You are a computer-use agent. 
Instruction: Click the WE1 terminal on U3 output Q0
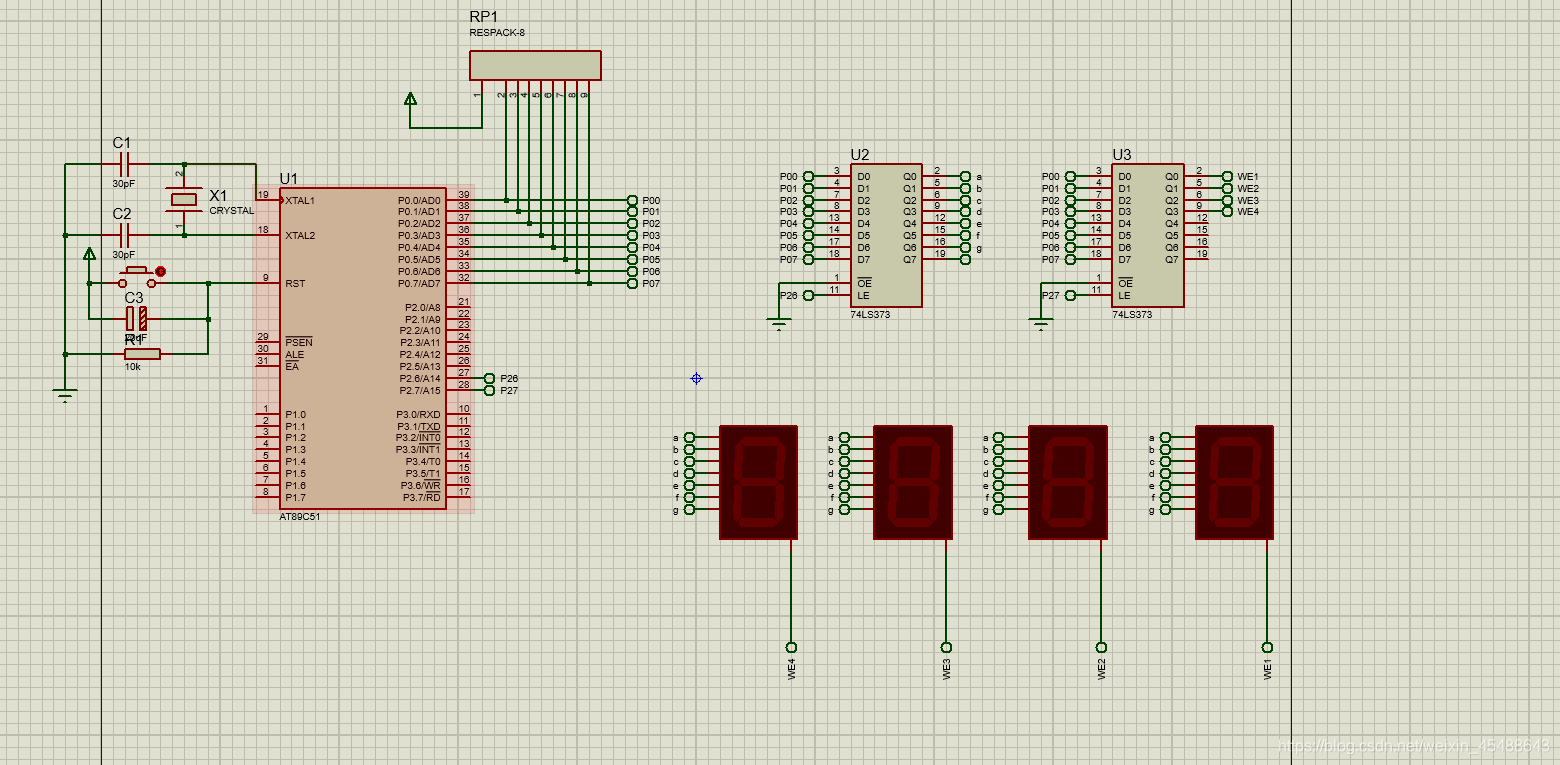pyautogui.click(x=1227, y=176)
